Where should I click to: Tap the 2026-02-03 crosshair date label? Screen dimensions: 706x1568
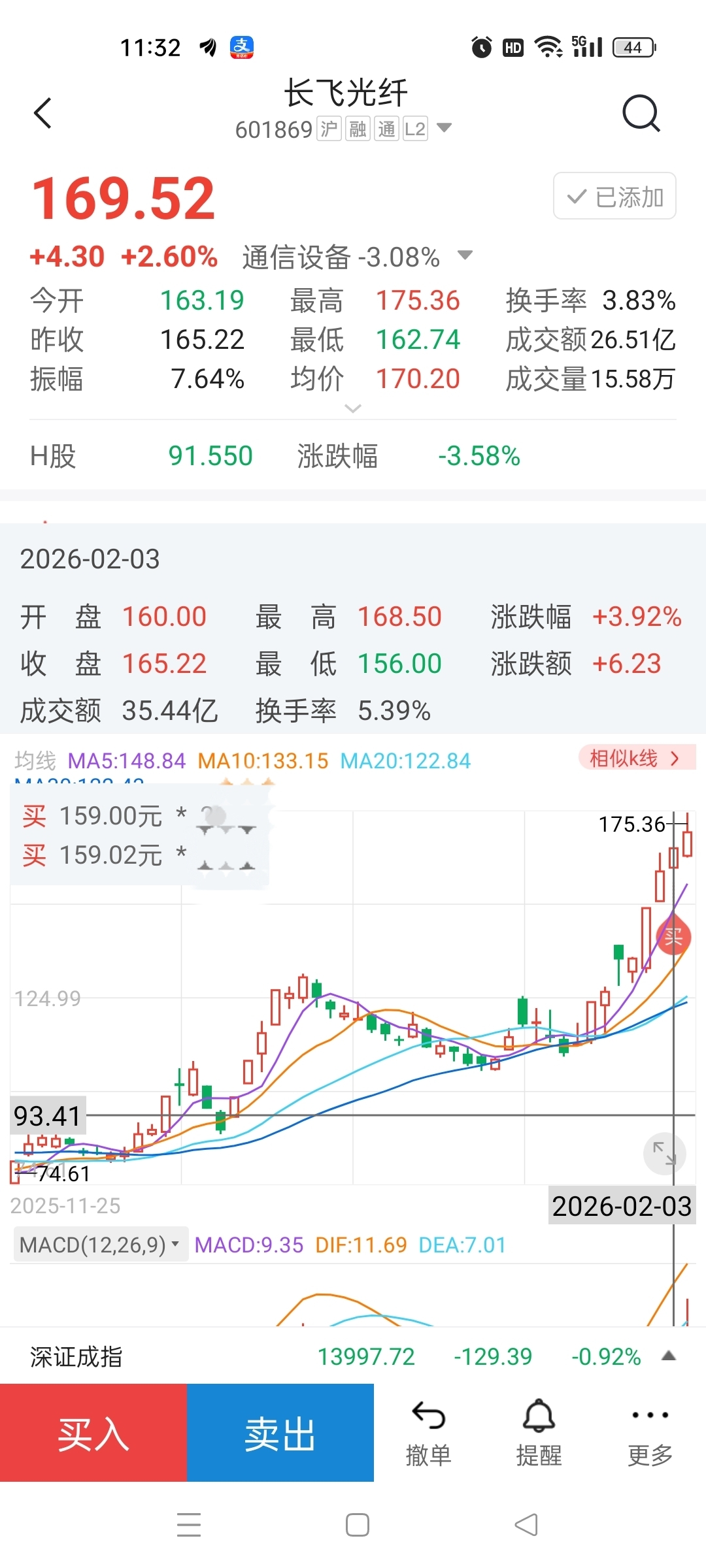pyautogui.click(x=622, y=1207)
